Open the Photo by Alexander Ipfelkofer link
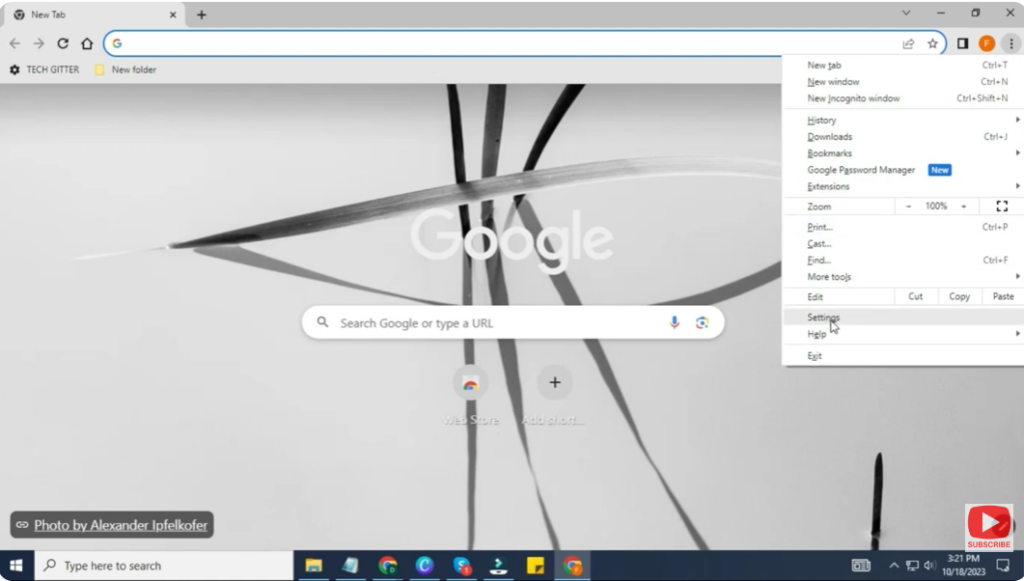 point(111,524)
